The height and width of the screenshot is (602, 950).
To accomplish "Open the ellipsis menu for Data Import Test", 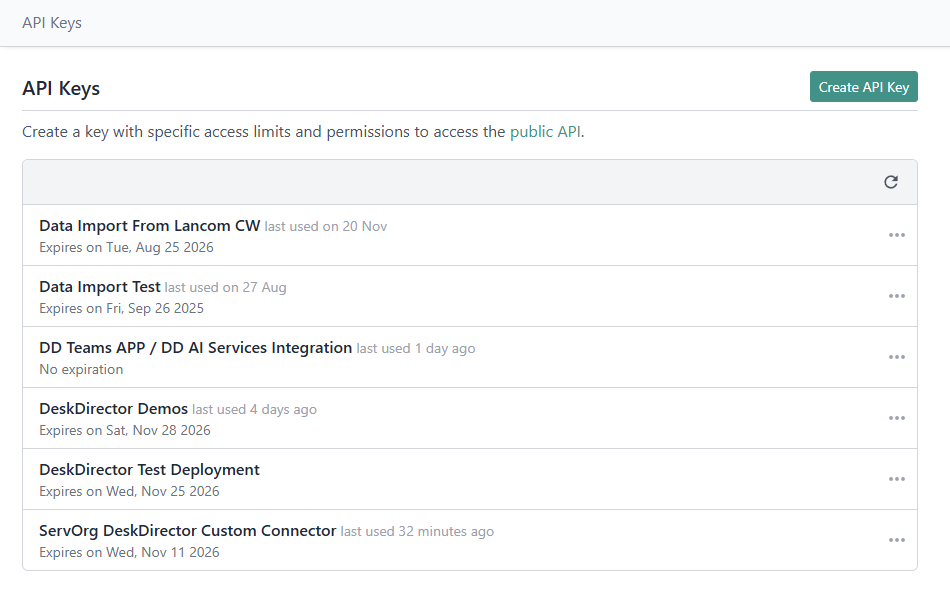I will point(896,296).
